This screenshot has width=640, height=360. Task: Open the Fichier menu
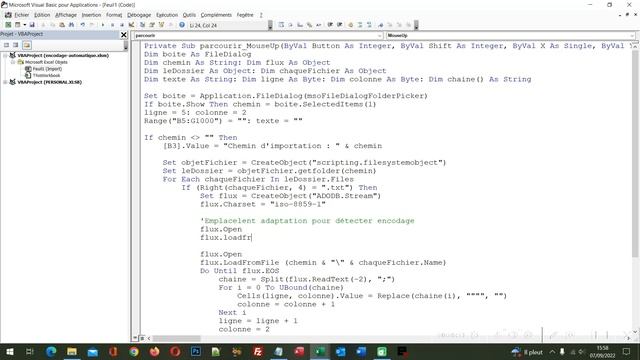(22, 15)
